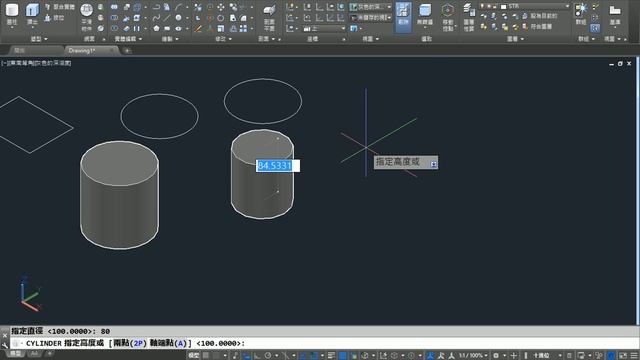Open the 1:1/100% annotation scale dropdown
The image size is (640, 360).
[x=473, y=356]
